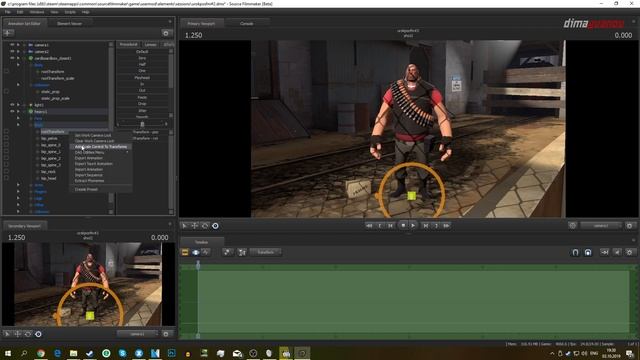This screenshot has height=360, width=640.
Task: Select arrow tool in secondary viewport
Action: (7, 334)
